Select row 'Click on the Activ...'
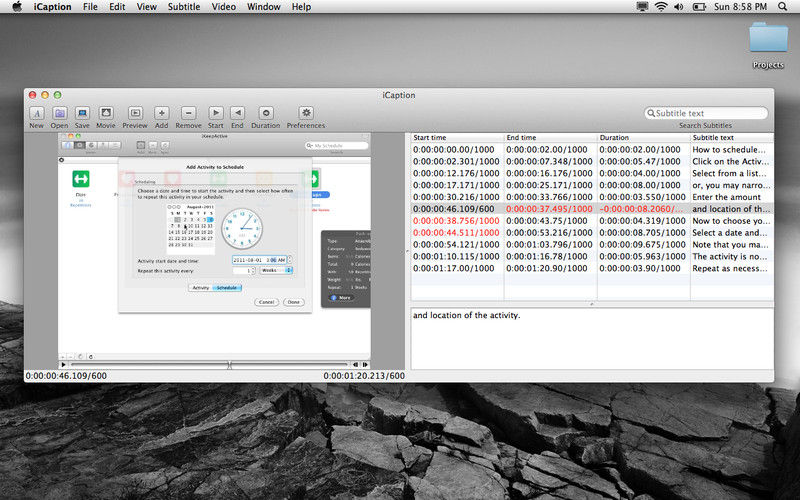 coord(592,161)
